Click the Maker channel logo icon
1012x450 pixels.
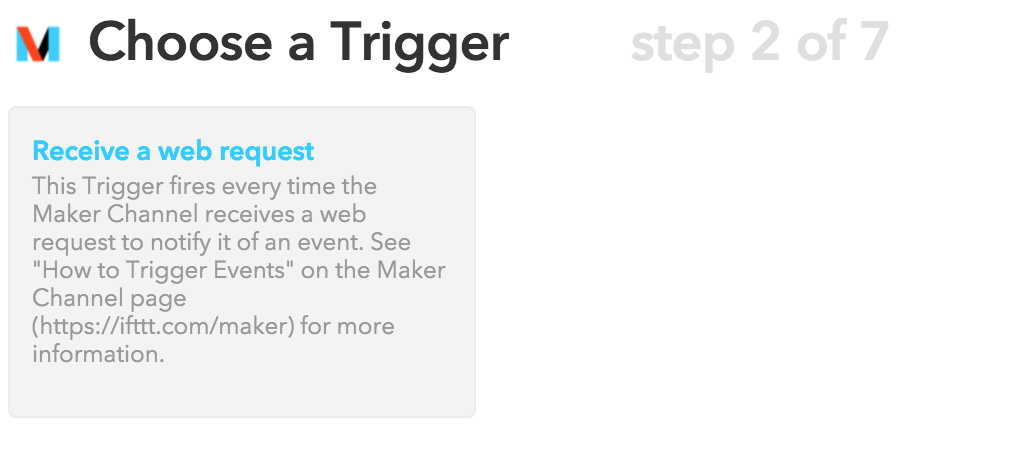tap(38, 43)
